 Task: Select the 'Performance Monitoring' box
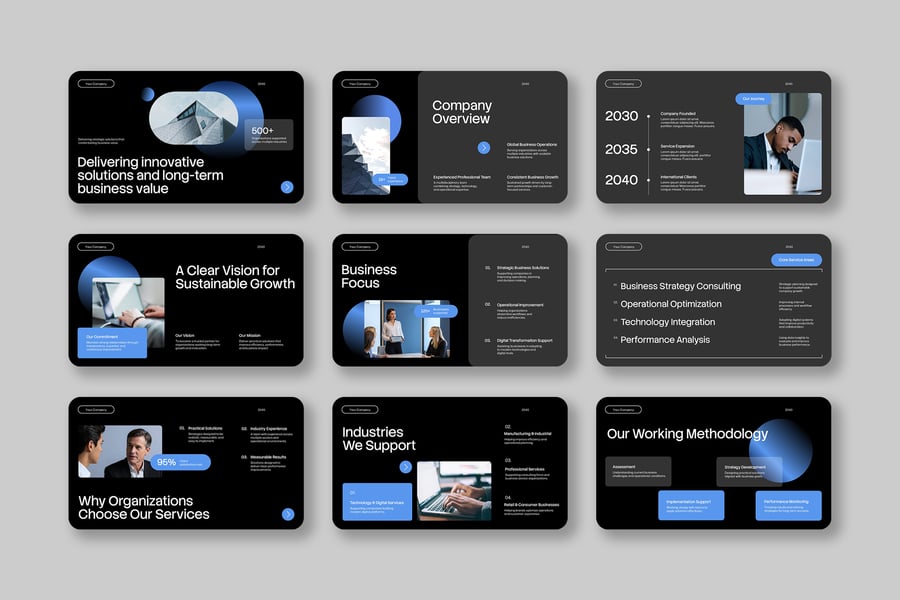[x=788, y=505]
